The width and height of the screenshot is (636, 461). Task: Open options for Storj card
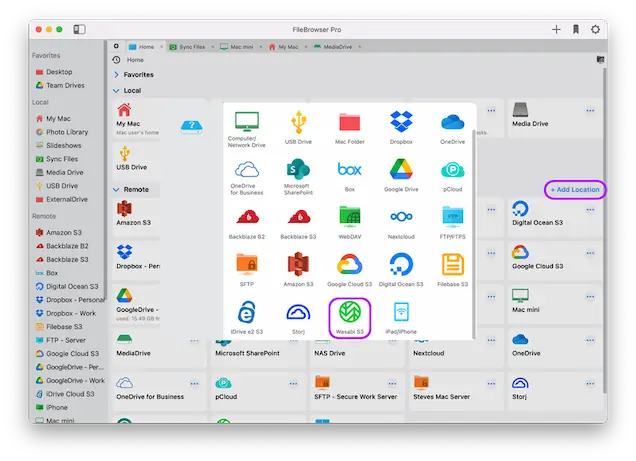590,383
